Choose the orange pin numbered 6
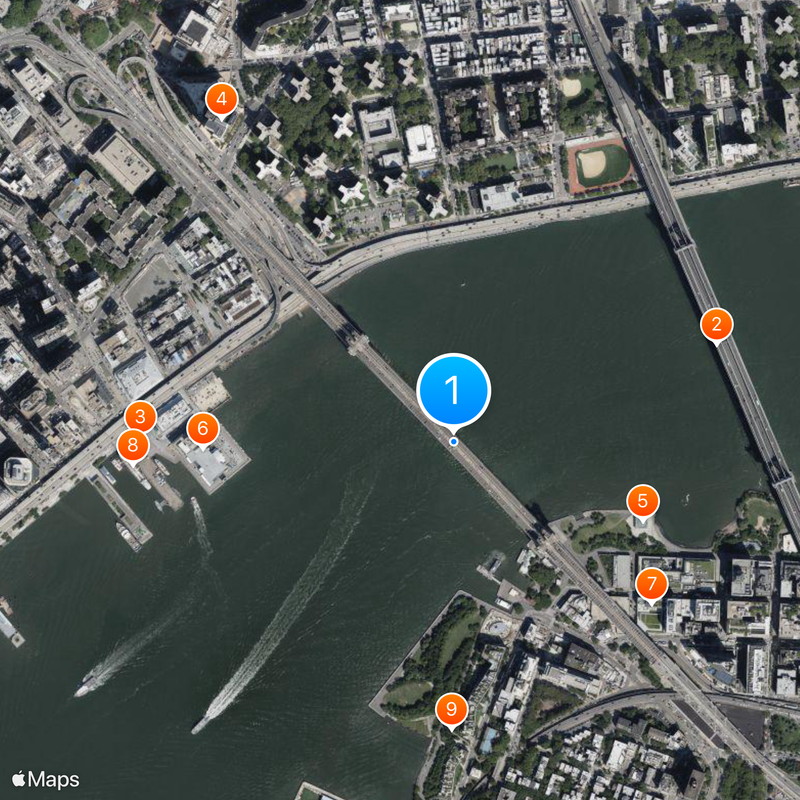This screenshot has width=800, height=800. [203, 429]
